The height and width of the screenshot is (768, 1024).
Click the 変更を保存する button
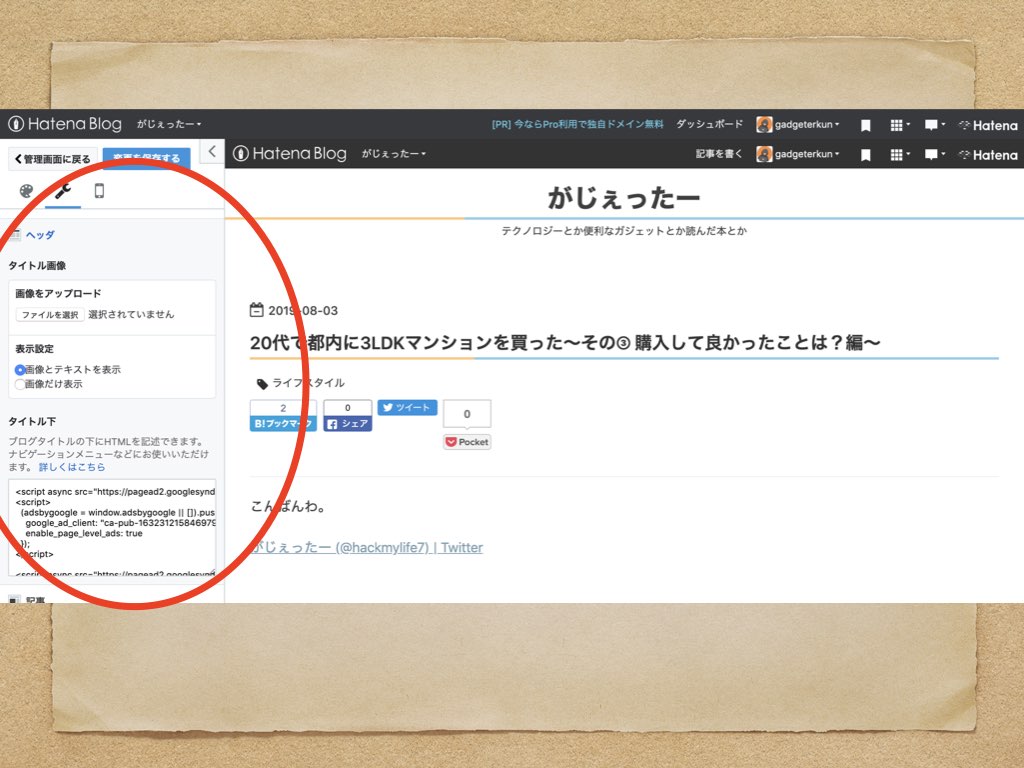146,158
